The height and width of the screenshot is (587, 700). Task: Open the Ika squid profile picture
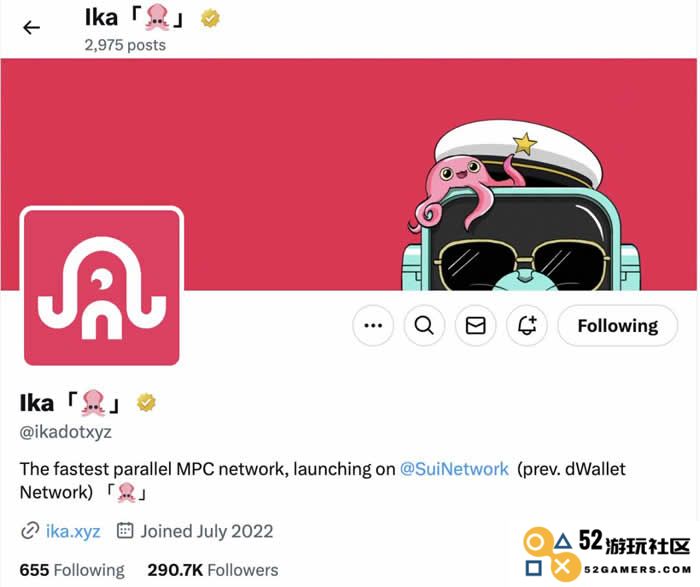click(x=102, y=287)
